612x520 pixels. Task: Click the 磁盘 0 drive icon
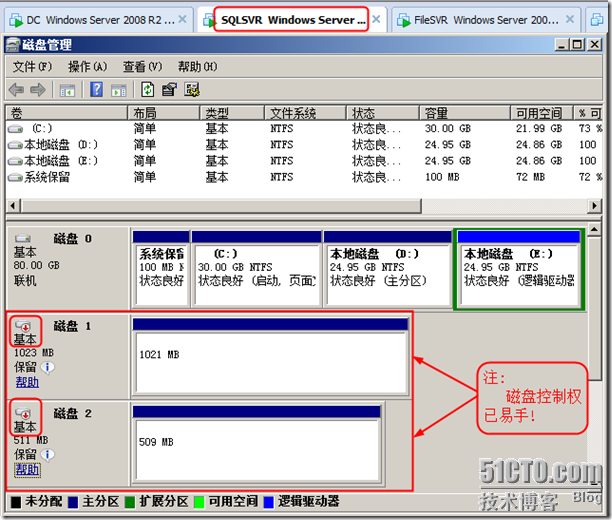[23, 238]
